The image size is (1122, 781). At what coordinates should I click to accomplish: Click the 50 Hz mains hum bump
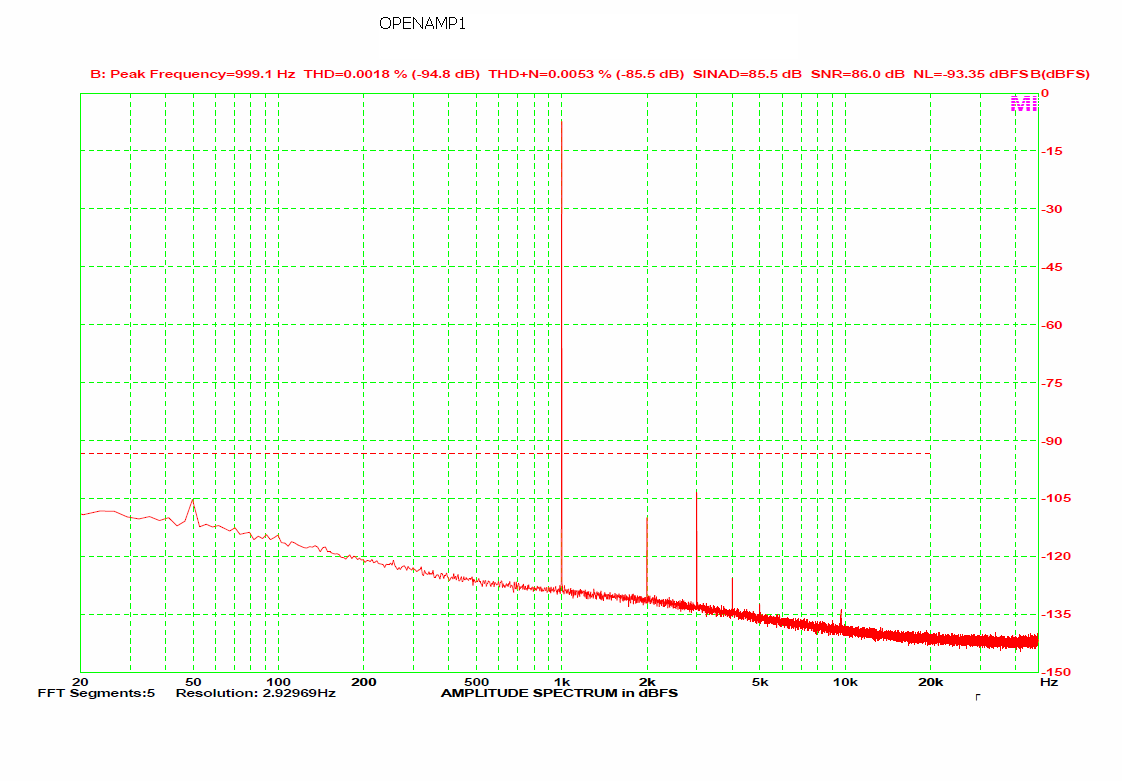point(193,511)
